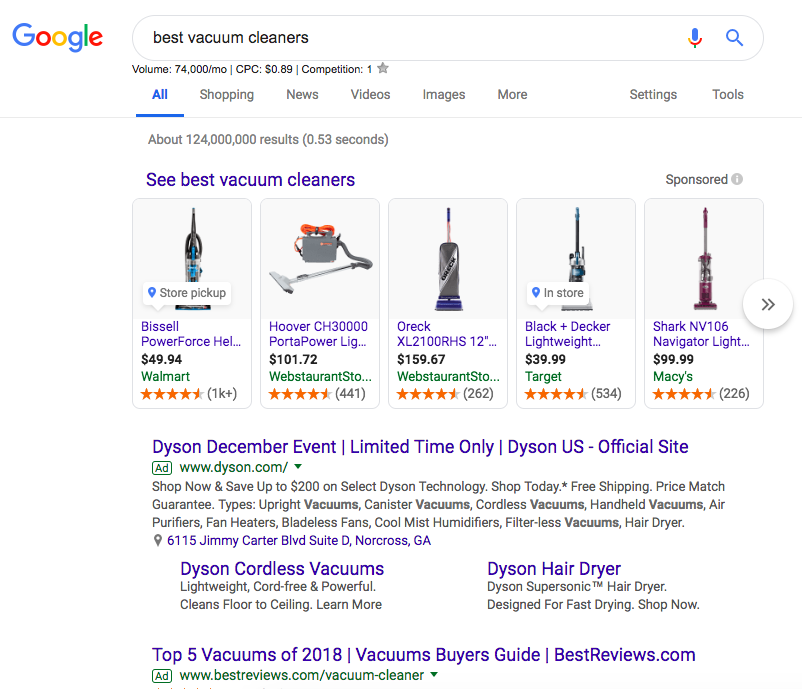Open Shark NV106 Navigator product link
This screenshot has height=689, width=802.
tap(701, 334)
